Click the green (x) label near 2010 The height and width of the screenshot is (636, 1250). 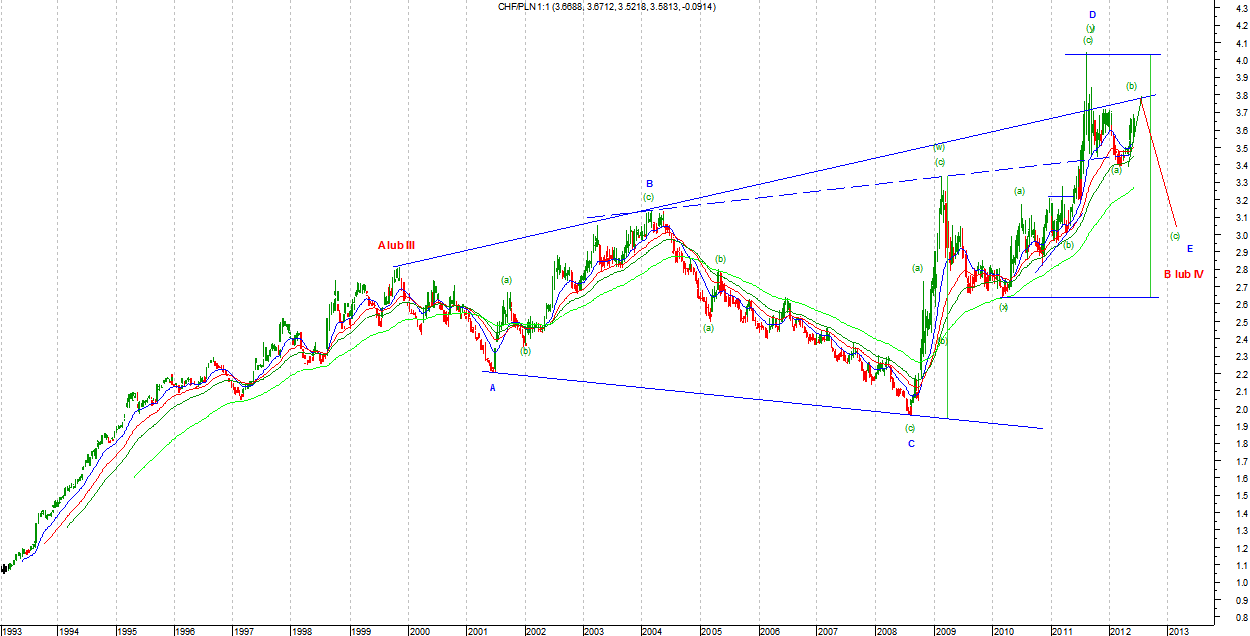tap(1003, 307)
